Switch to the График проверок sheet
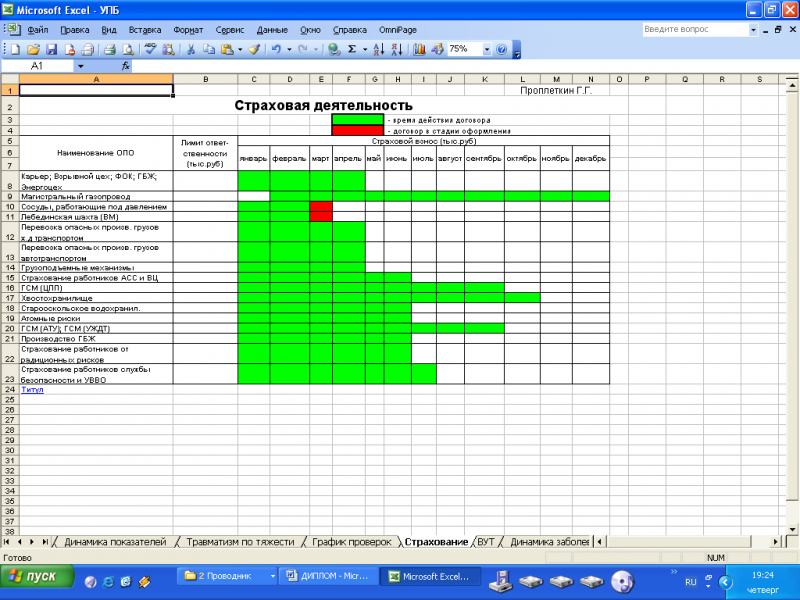The image size is (800, 600). coord(352,542)
